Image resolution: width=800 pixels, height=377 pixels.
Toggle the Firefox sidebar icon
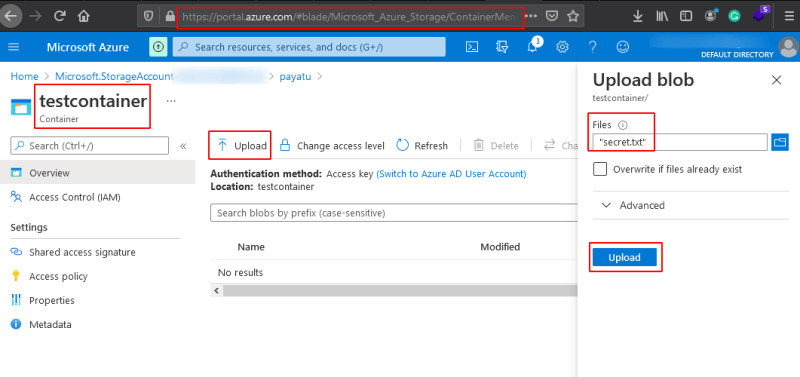(x=686, y=16)
